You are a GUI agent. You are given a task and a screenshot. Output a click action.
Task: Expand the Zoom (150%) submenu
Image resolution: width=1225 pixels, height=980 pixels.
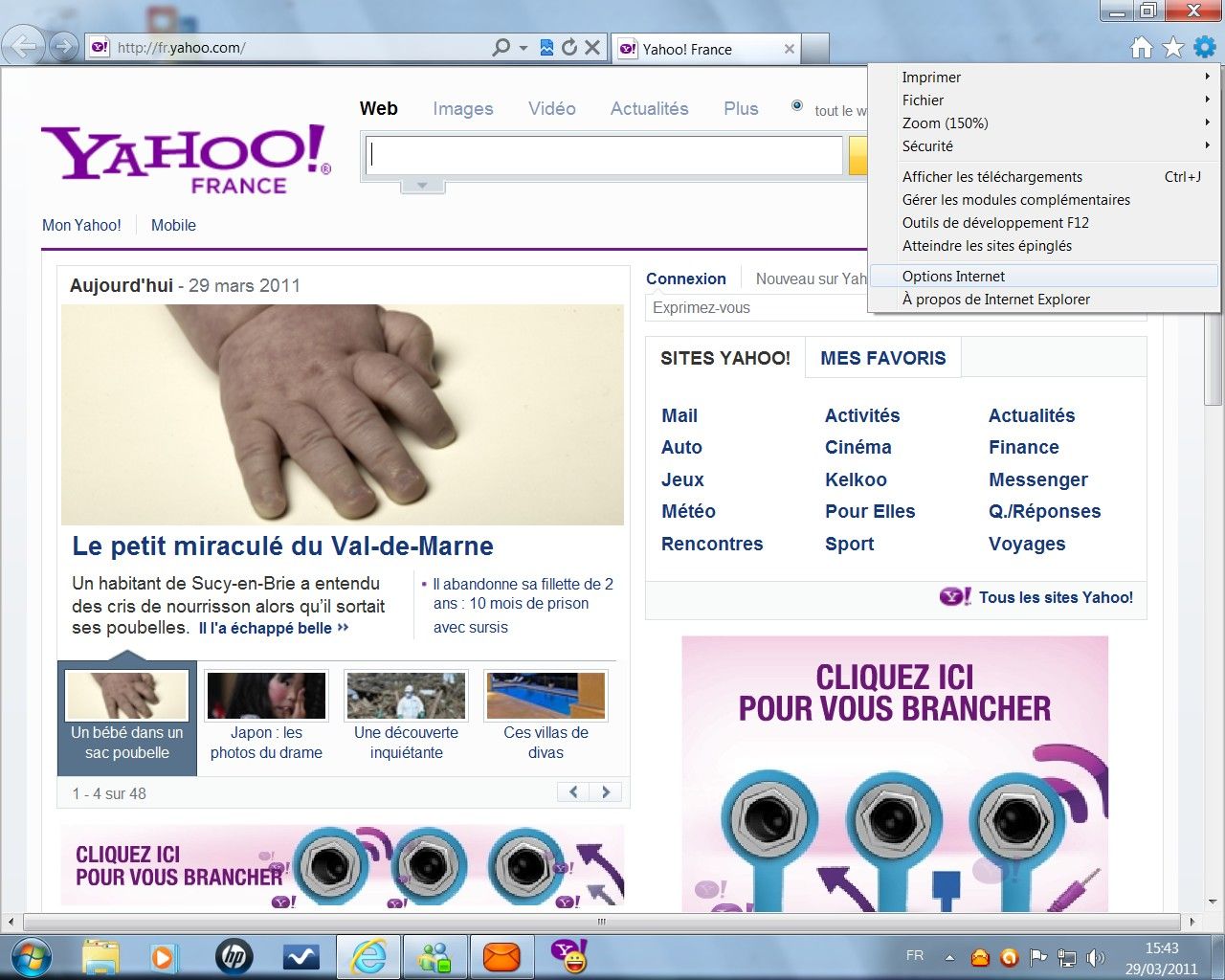coord(1044,122)
